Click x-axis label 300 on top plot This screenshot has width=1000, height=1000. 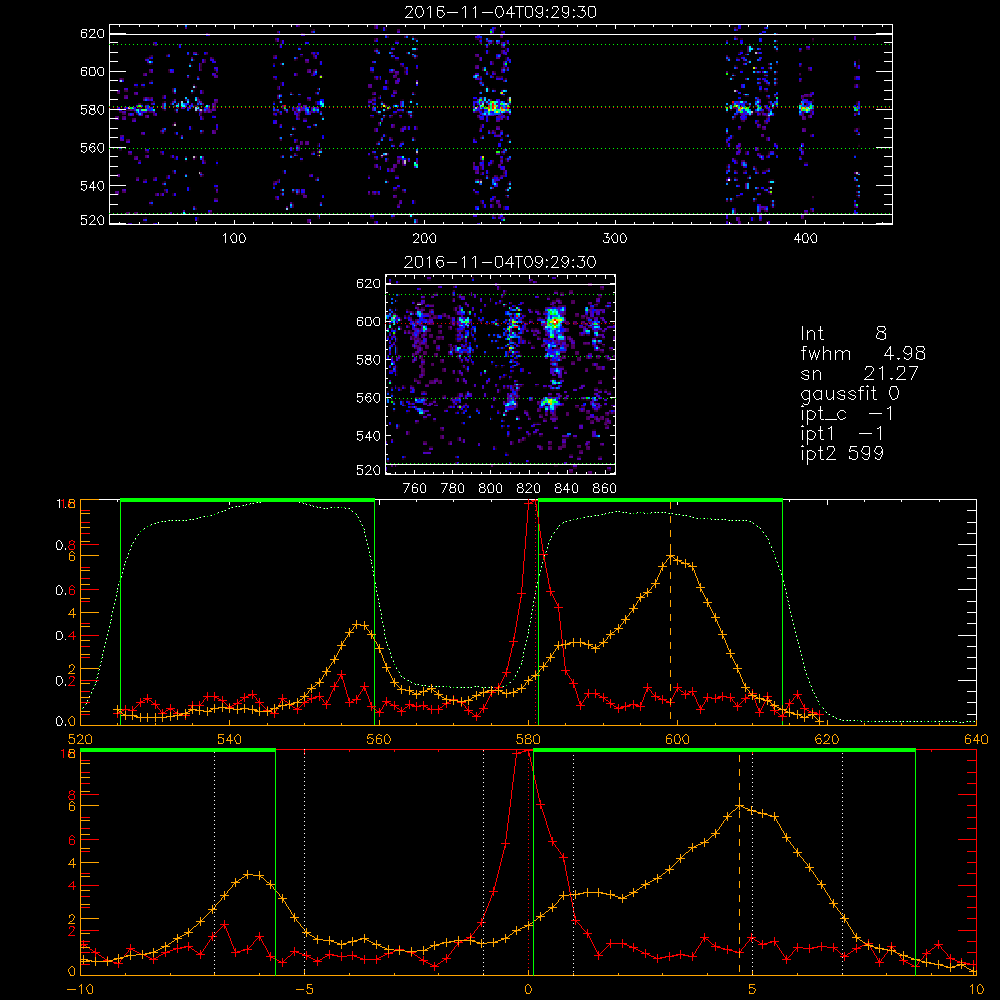point(615,239)
